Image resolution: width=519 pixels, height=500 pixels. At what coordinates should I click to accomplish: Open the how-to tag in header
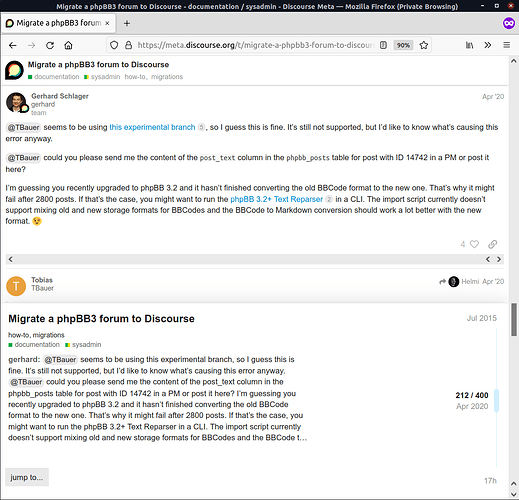(x=135, y=77)
